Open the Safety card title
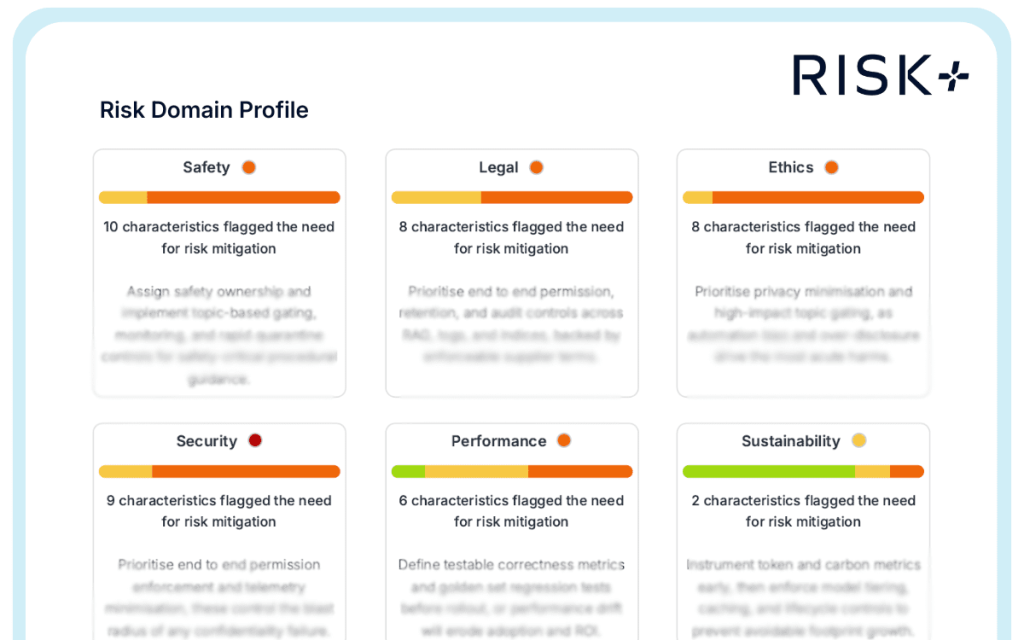The height and width of the screenshot is (640, 1024). point(206,167)
